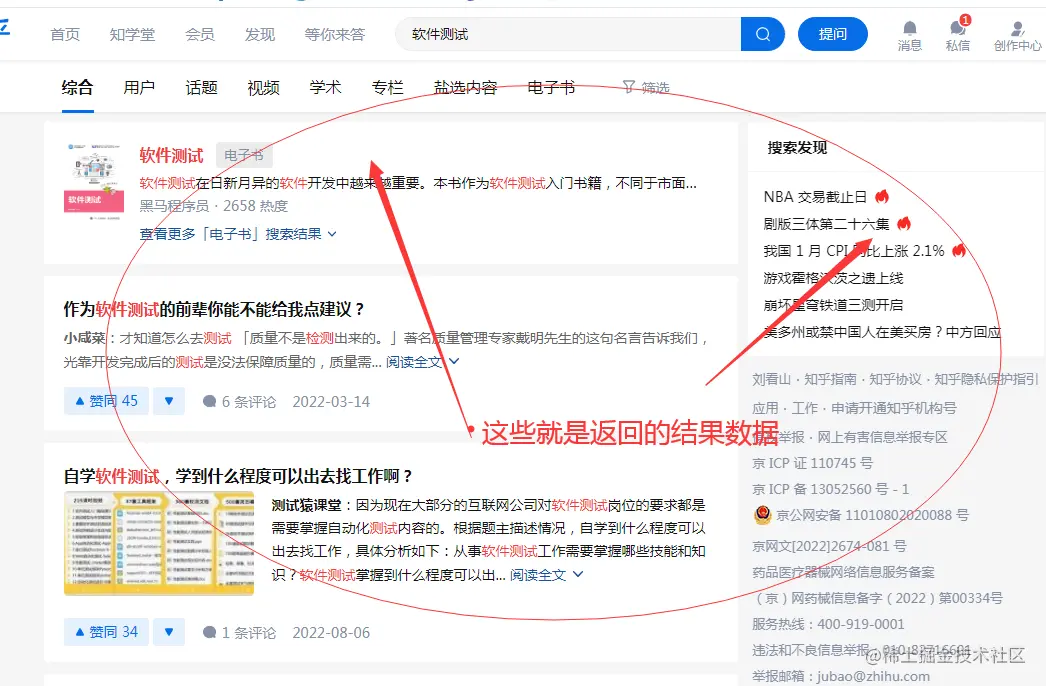
Task: Open the 软件测试 ebook cover thumbnail
Action: click(x=94, y=182)
